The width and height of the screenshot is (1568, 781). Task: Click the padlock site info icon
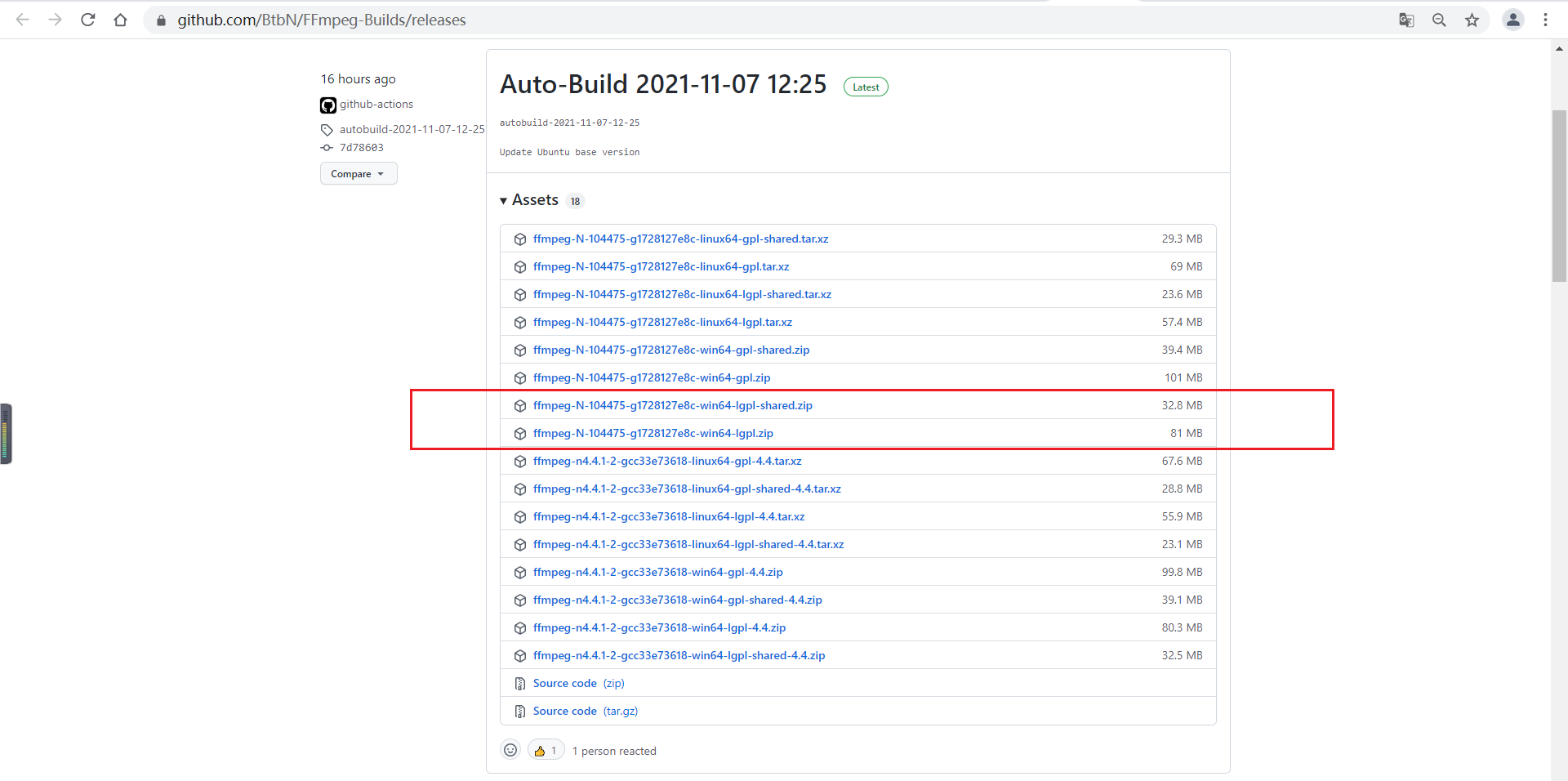[x=161, y=20]
